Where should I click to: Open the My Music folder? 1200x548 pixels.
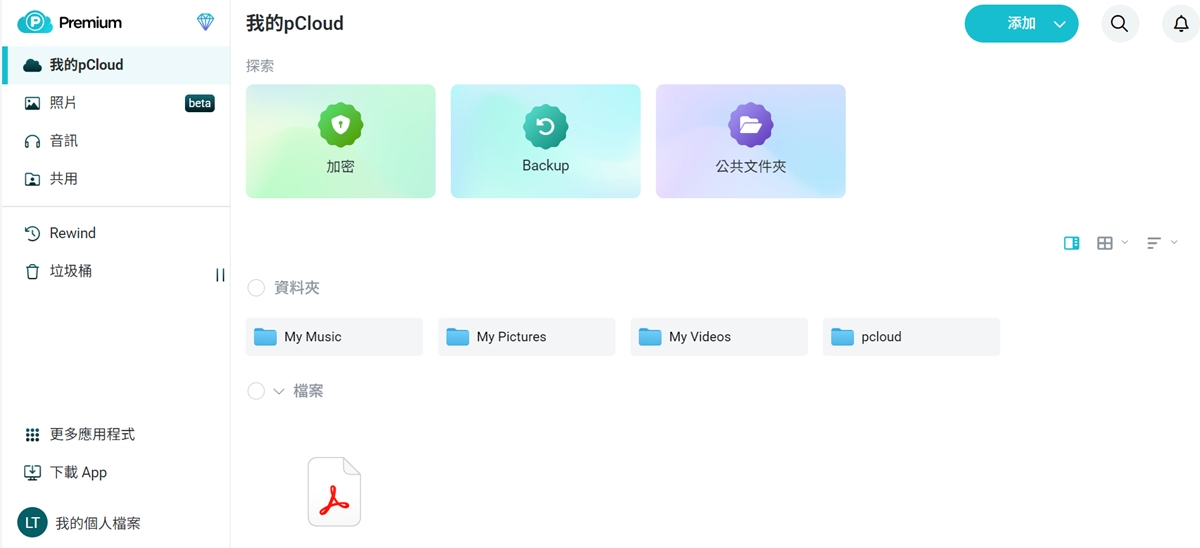click(334, 337)
